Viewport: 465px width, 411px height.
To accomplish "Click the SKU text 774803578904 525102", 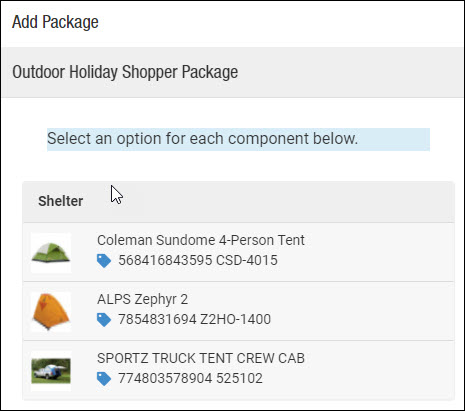I will pos(190,378).
